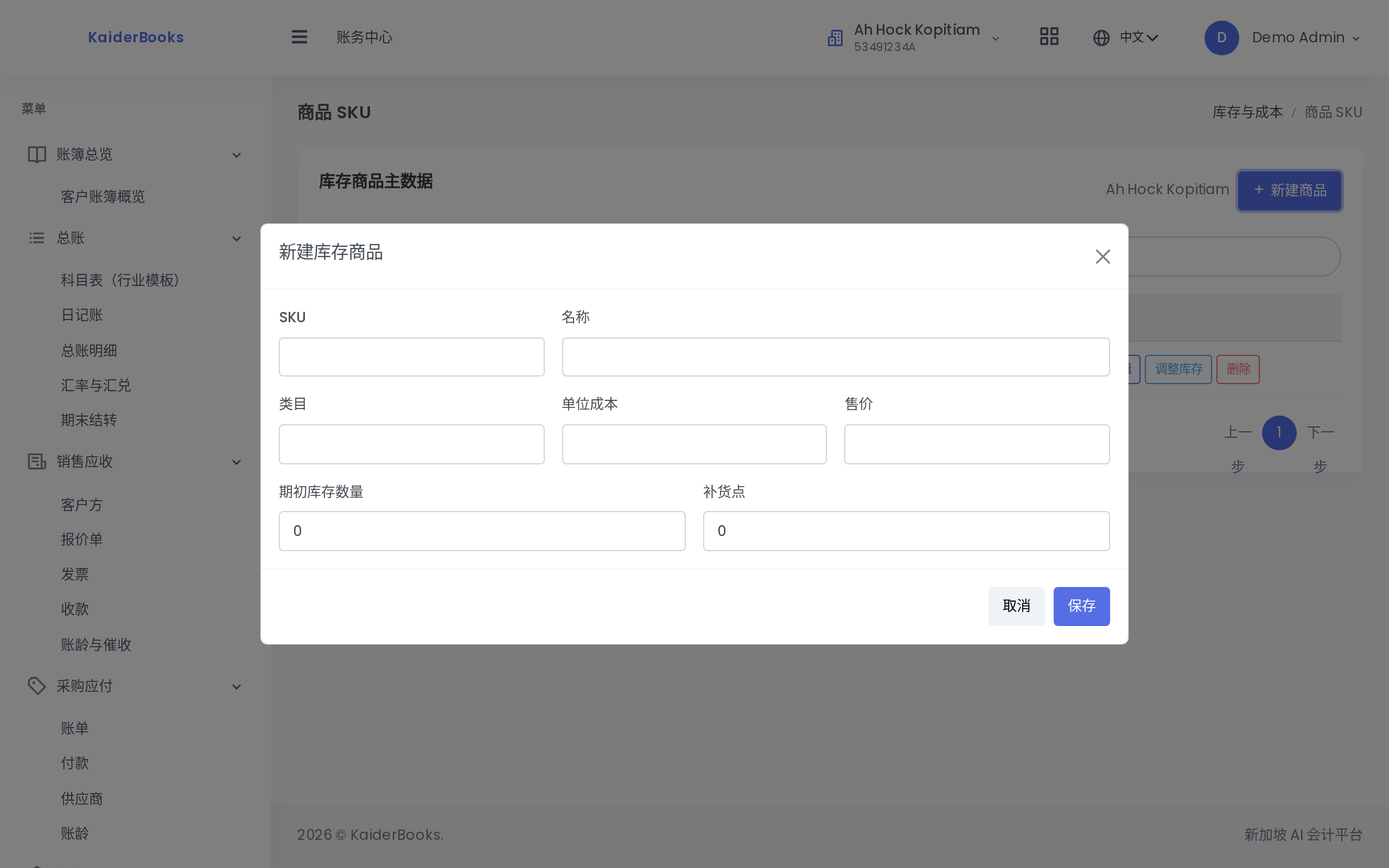Click the 账务中心 header text
Screen dimensions: 1389x868
pyautogui.click(x=365, y=37)
